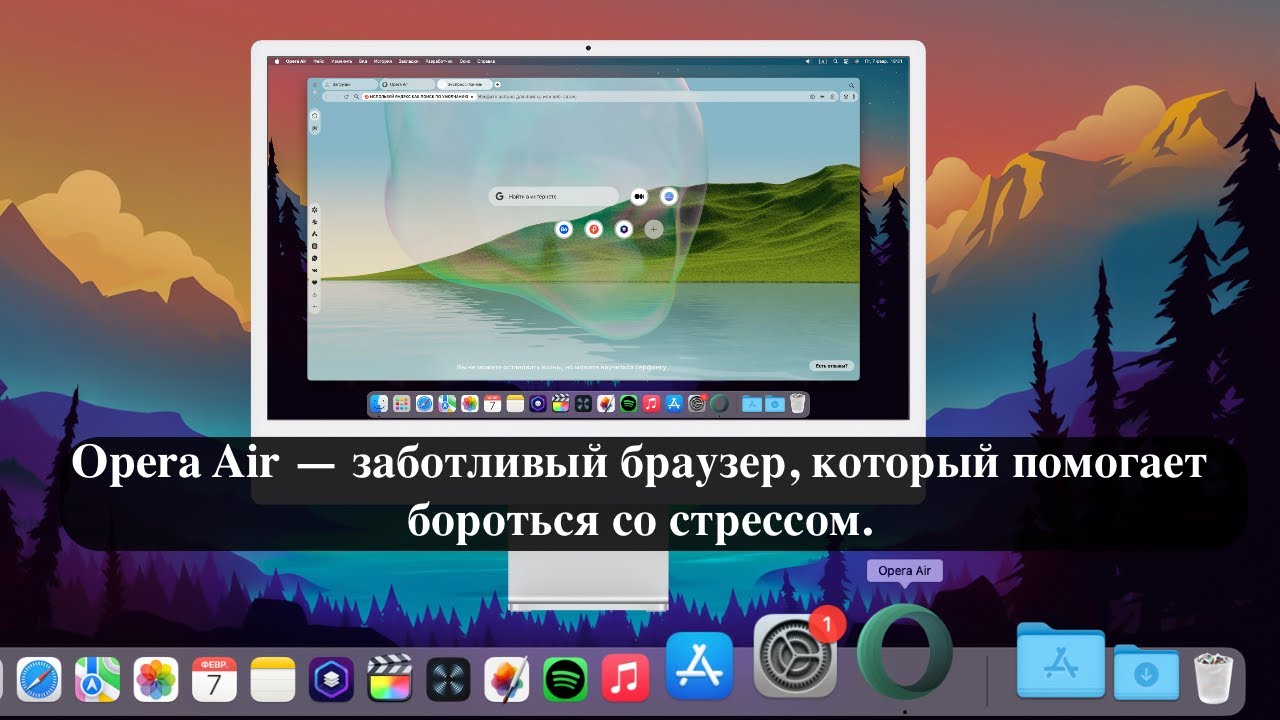Open Launchpad in the iMac screen's small dock
The width and height of the screenshot is (1280, 720).
401,404
